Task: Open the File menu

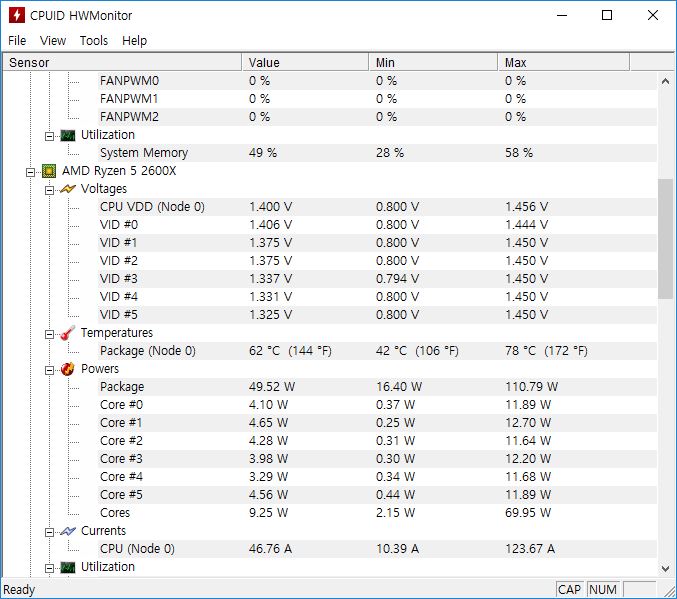Action: coord(17,41)
